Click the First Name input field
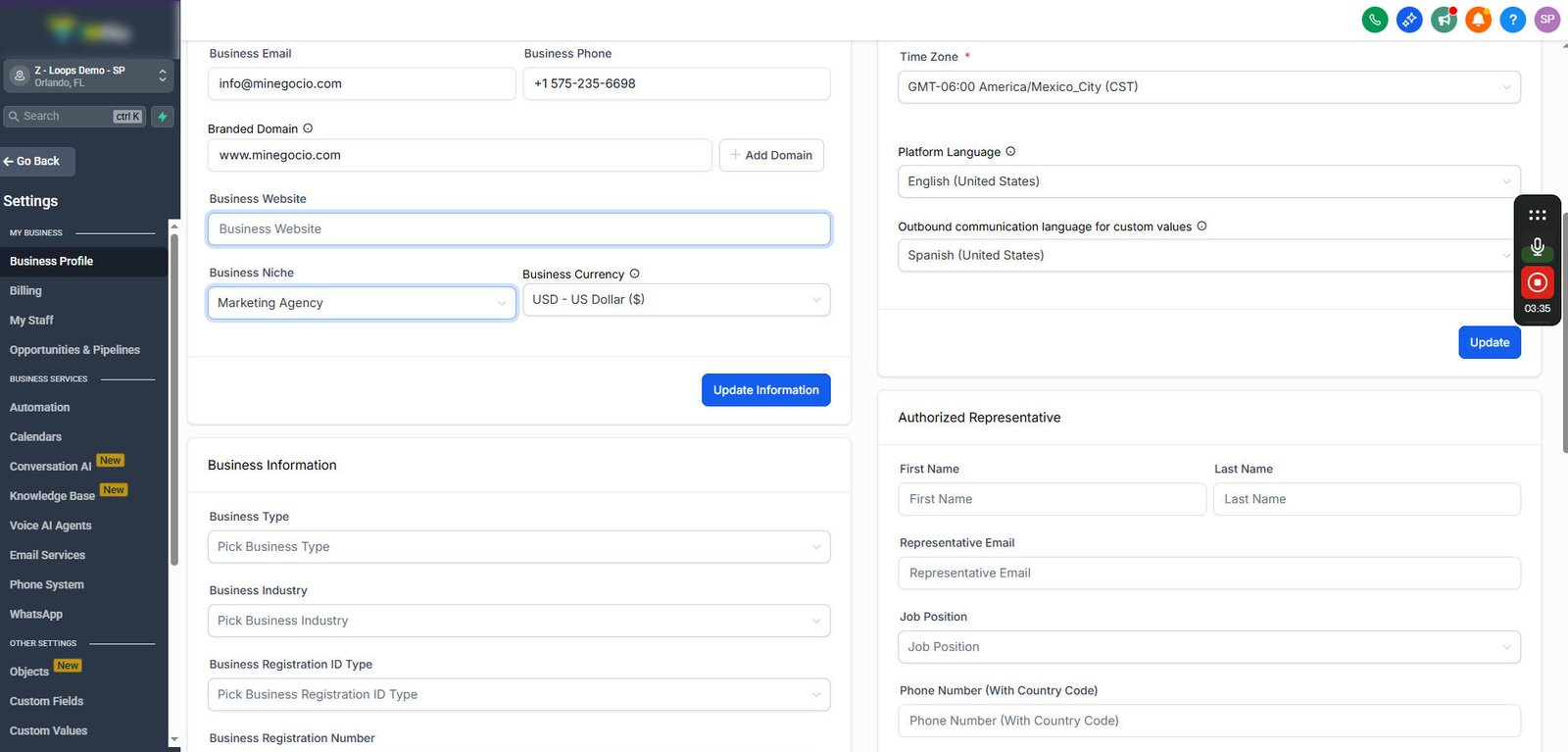Screen dimensions: 1568x752 coord(1052,499)
